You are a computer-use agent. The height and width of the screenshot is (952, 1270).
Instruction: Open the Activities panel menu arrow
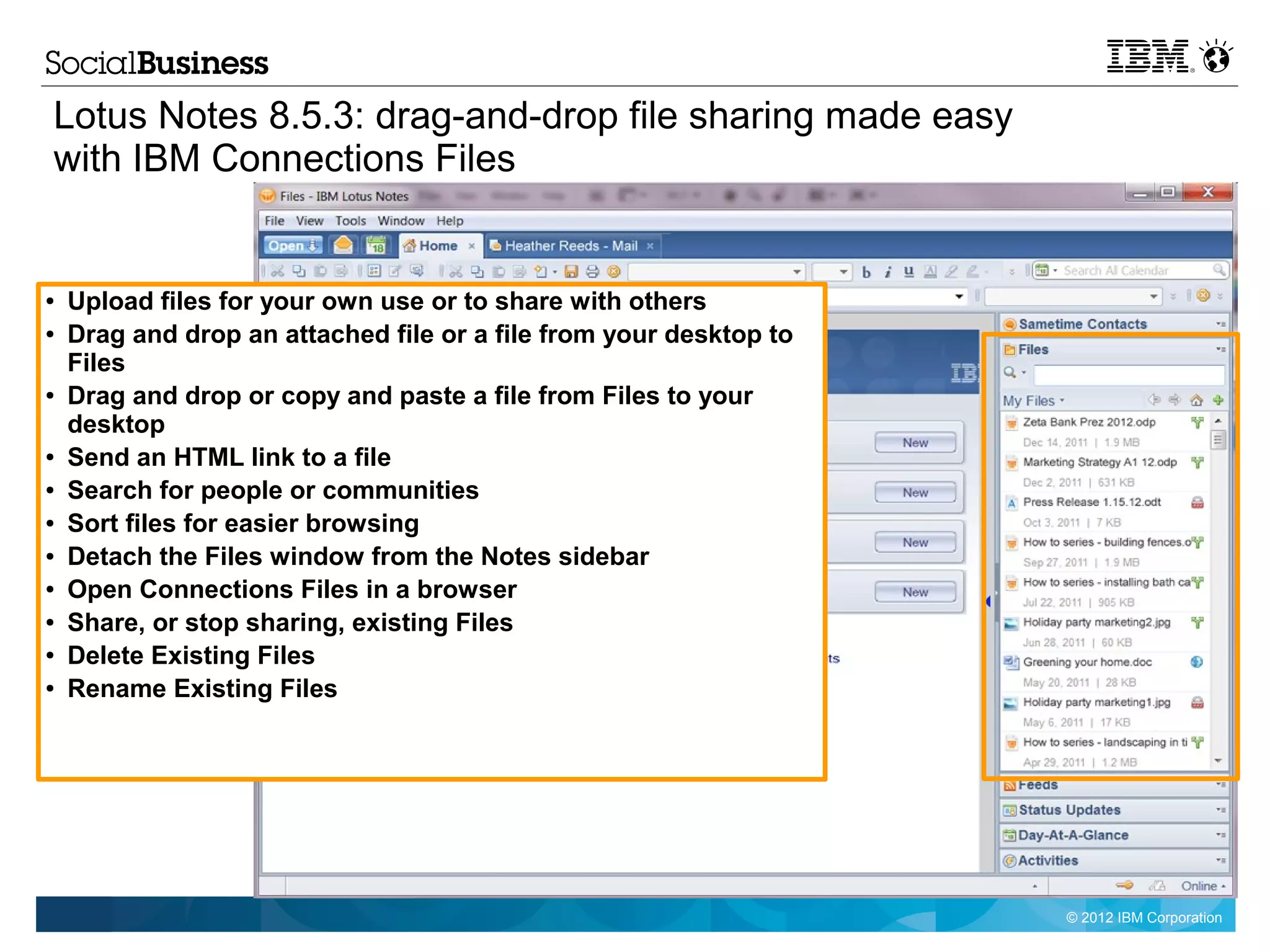click(1220, 860)
